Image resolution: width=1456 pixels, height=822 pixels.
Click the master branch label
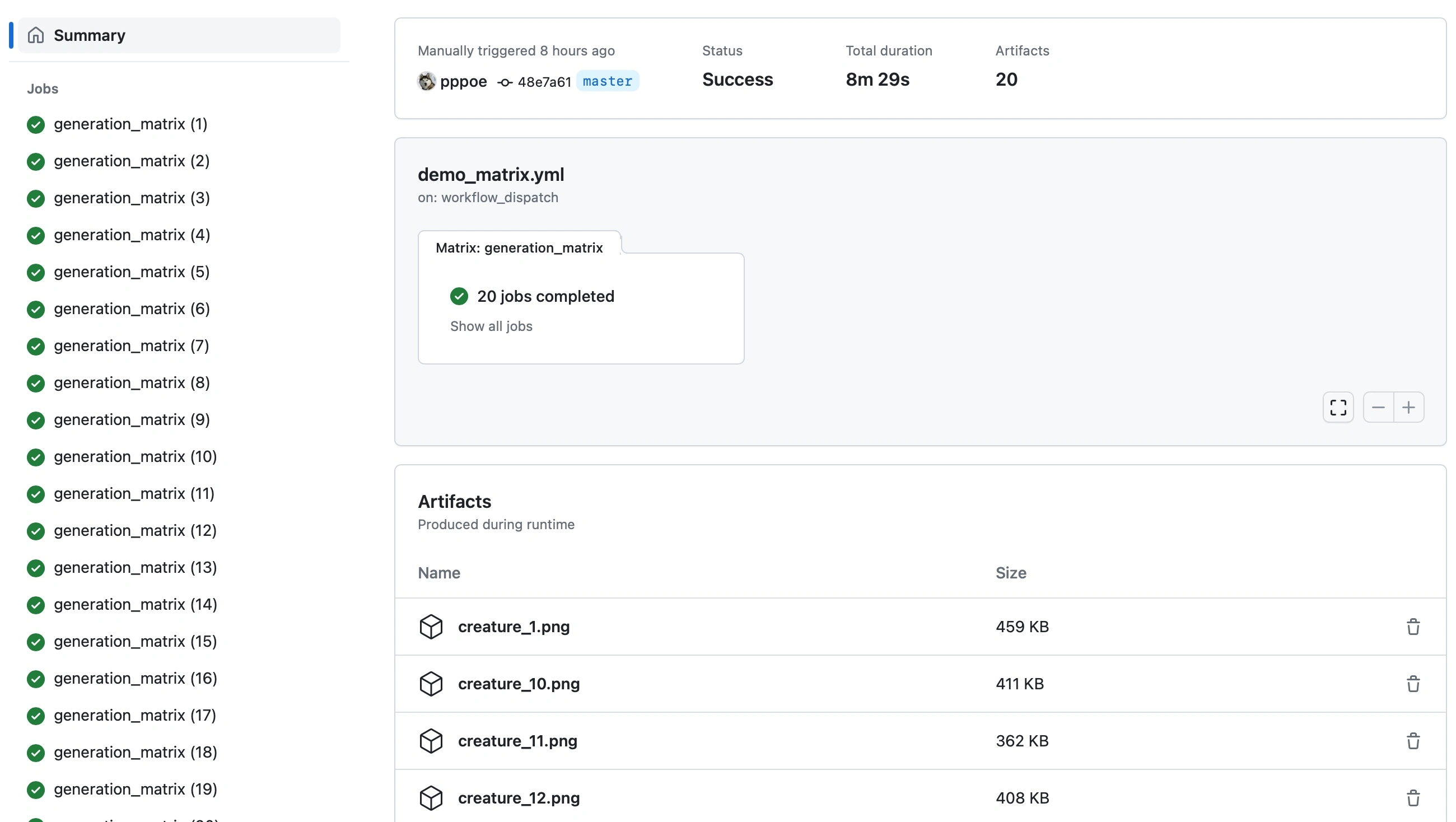coord(607,81)
